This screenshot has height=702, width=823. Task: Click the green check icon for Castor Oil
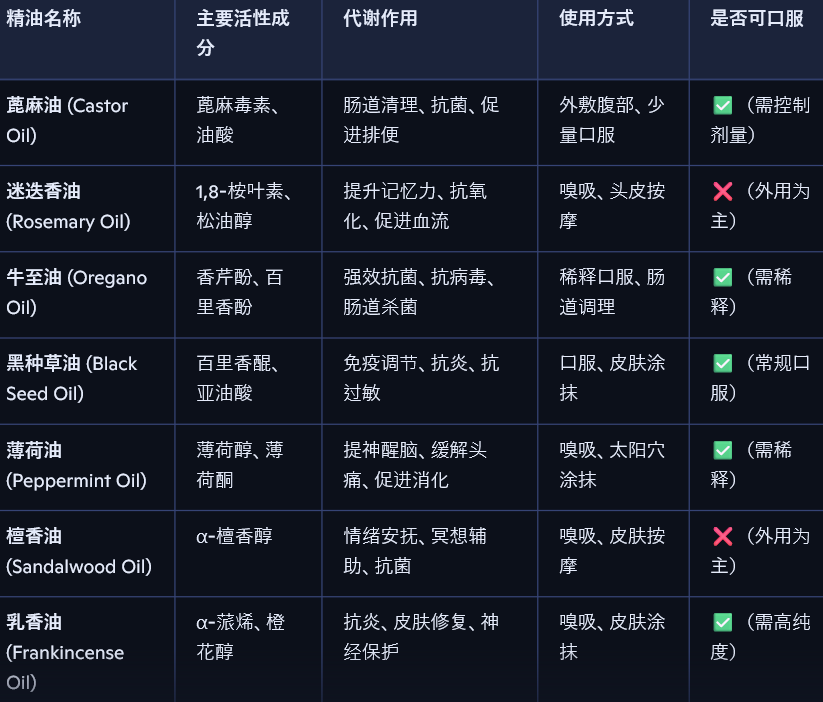point(722,106)
